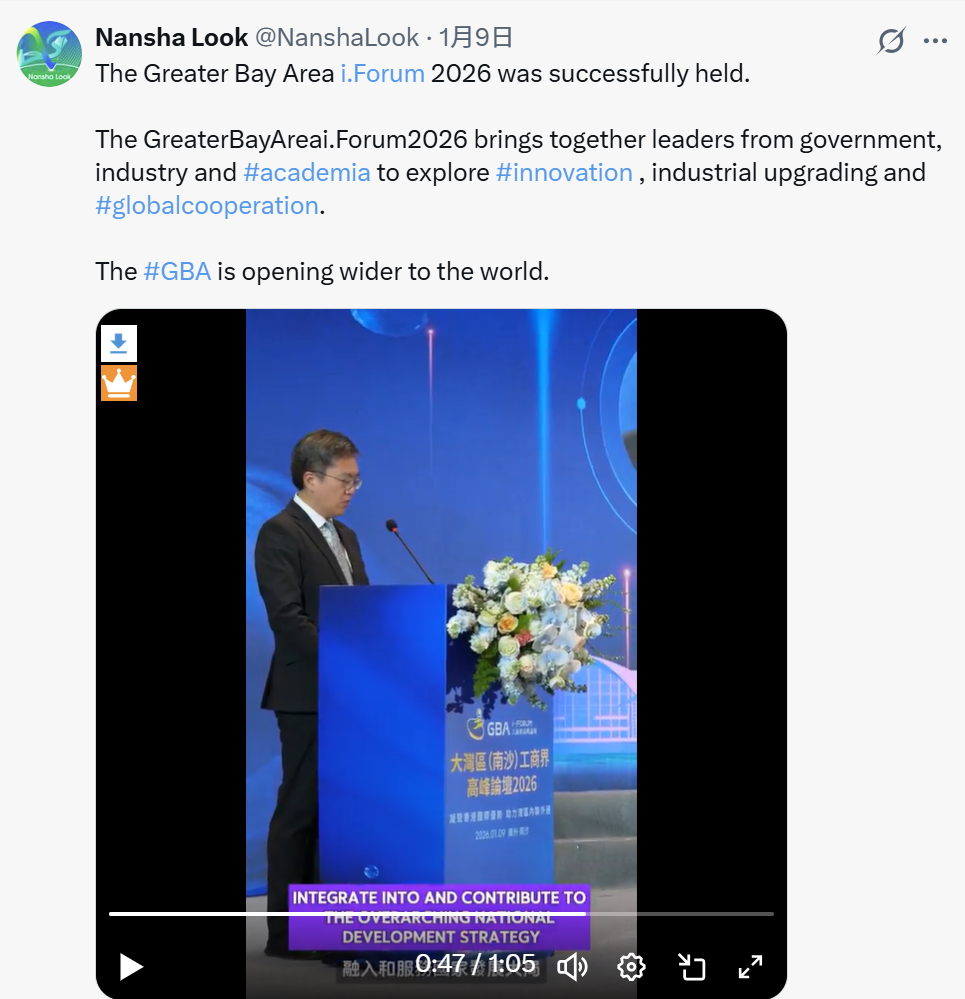
Task: Open video settings gear
Action: point(631,967)
